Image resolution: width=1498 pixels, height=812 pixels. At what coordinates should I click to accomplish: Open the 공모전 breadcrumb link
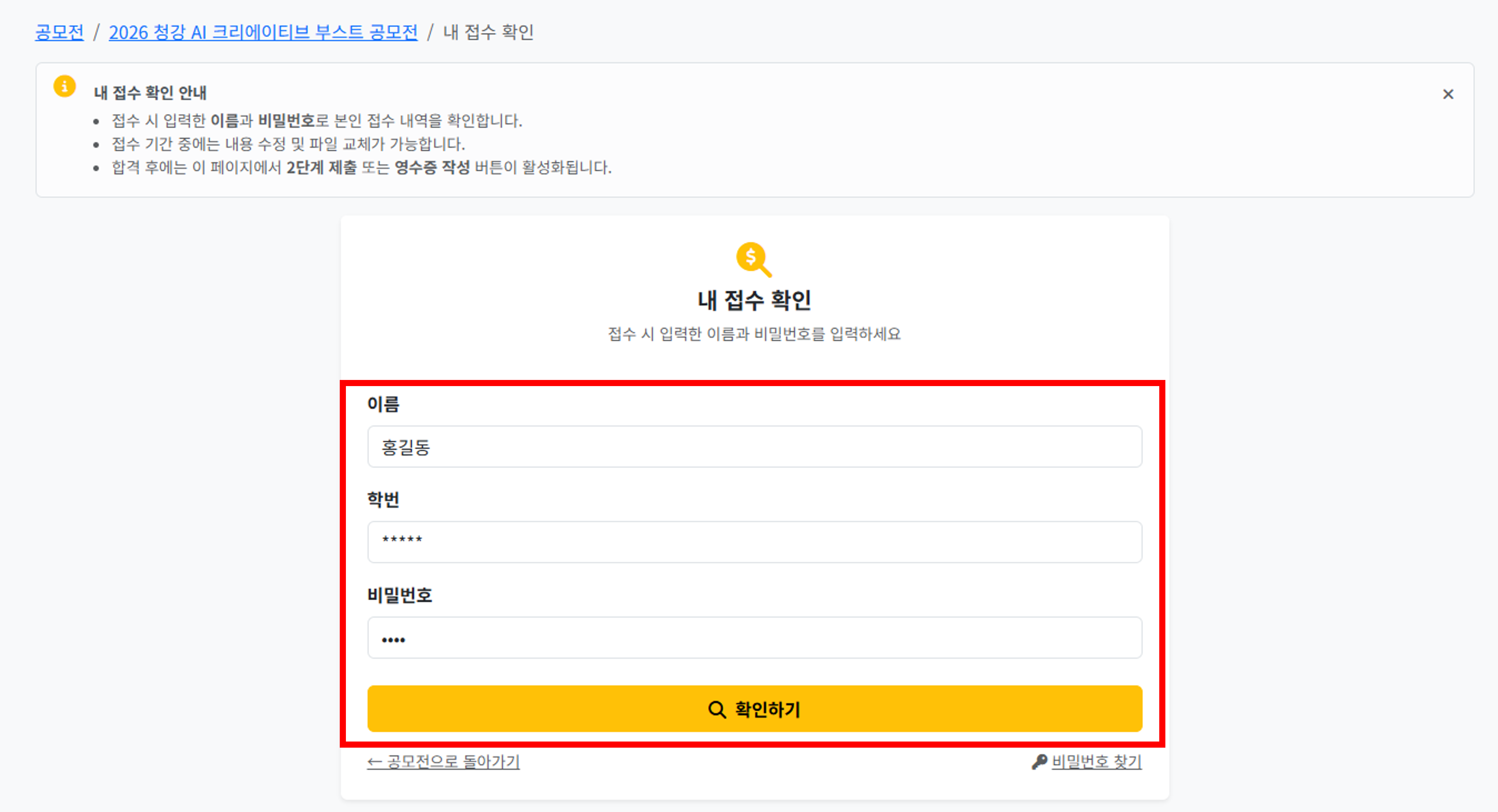pos(59,32)
